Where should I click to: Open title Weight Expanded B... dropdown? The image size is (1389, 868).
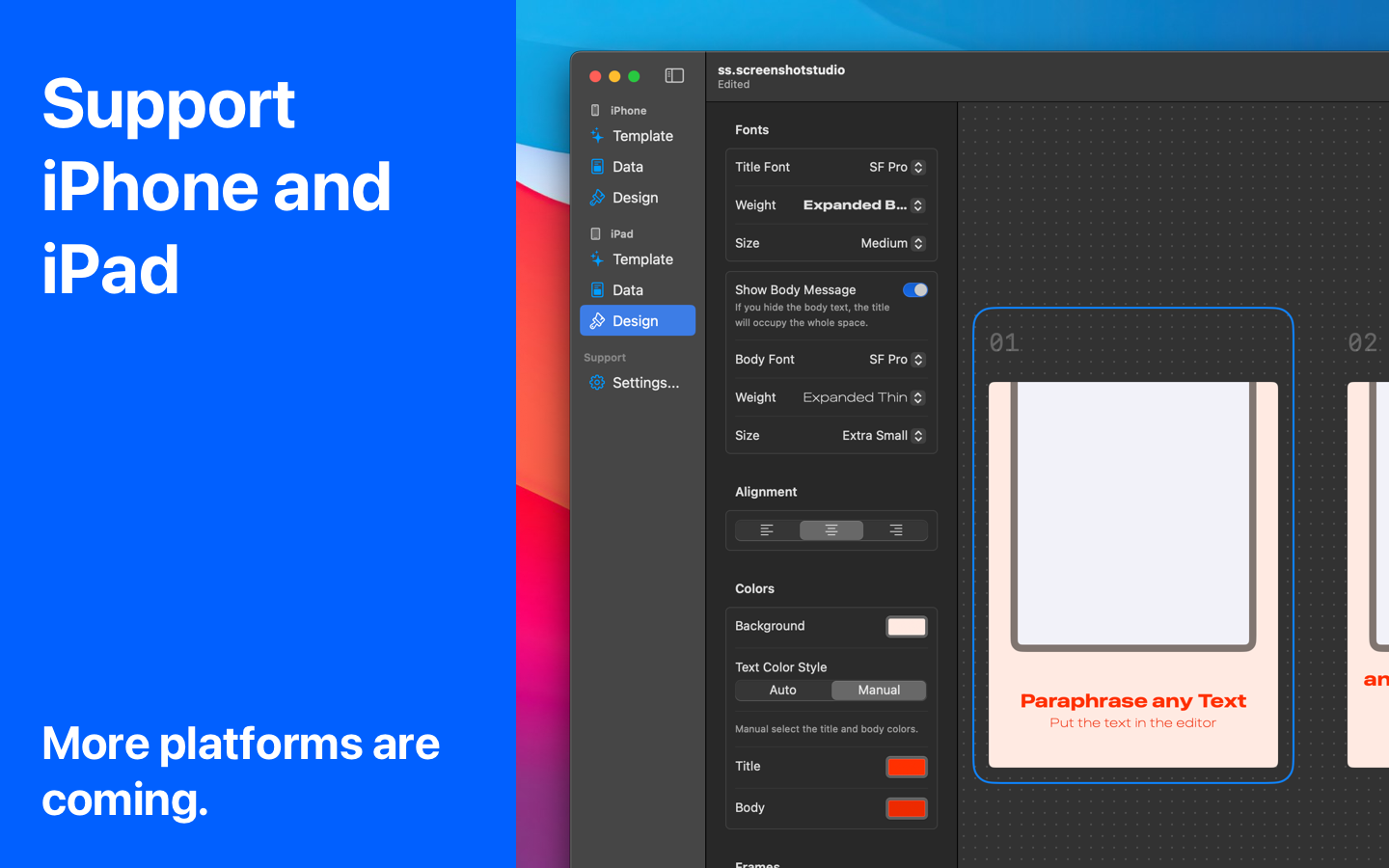863,205
